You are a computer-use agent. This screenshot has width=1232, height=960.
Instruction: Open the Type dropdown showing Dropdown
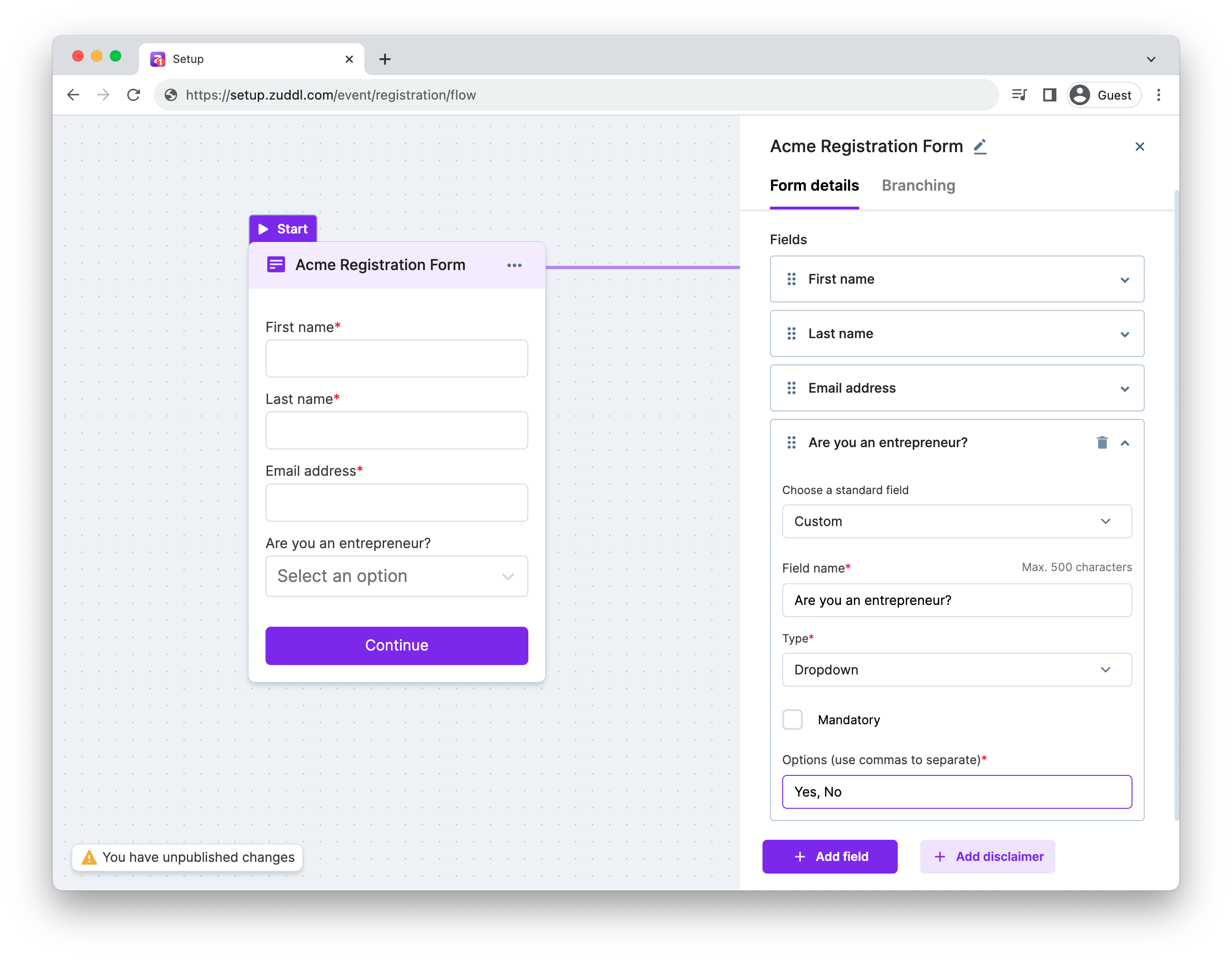(956, 670)
